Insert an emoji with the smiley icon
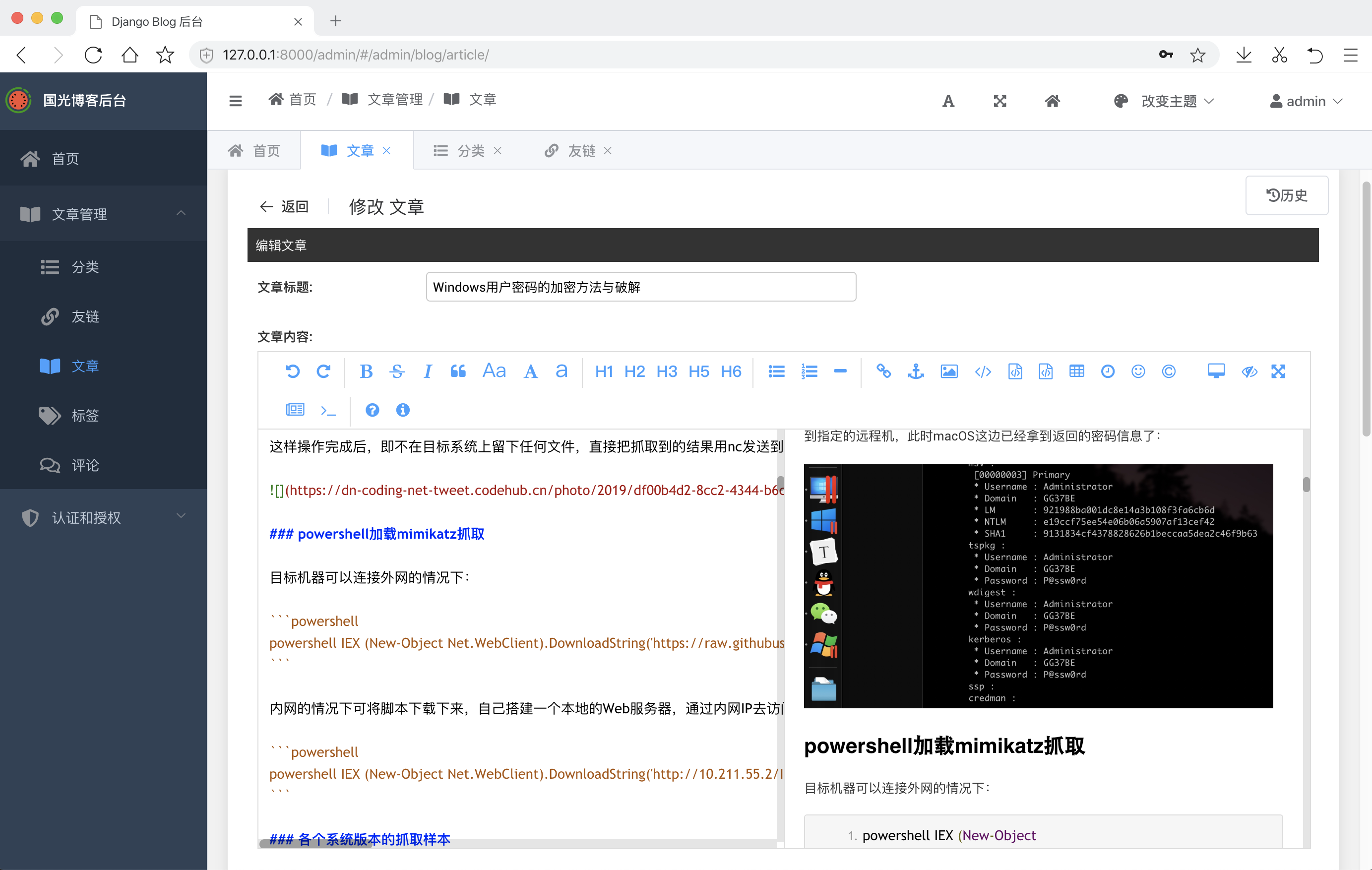The height and width of the screenshot is (870, 1372). pyautogui.click(x=1138, y=372)
